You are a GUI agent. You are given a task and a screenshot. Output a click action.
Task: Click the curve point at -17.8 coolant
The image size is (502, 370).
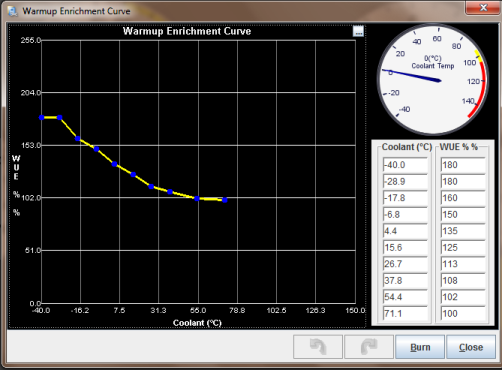pos(78,138)
